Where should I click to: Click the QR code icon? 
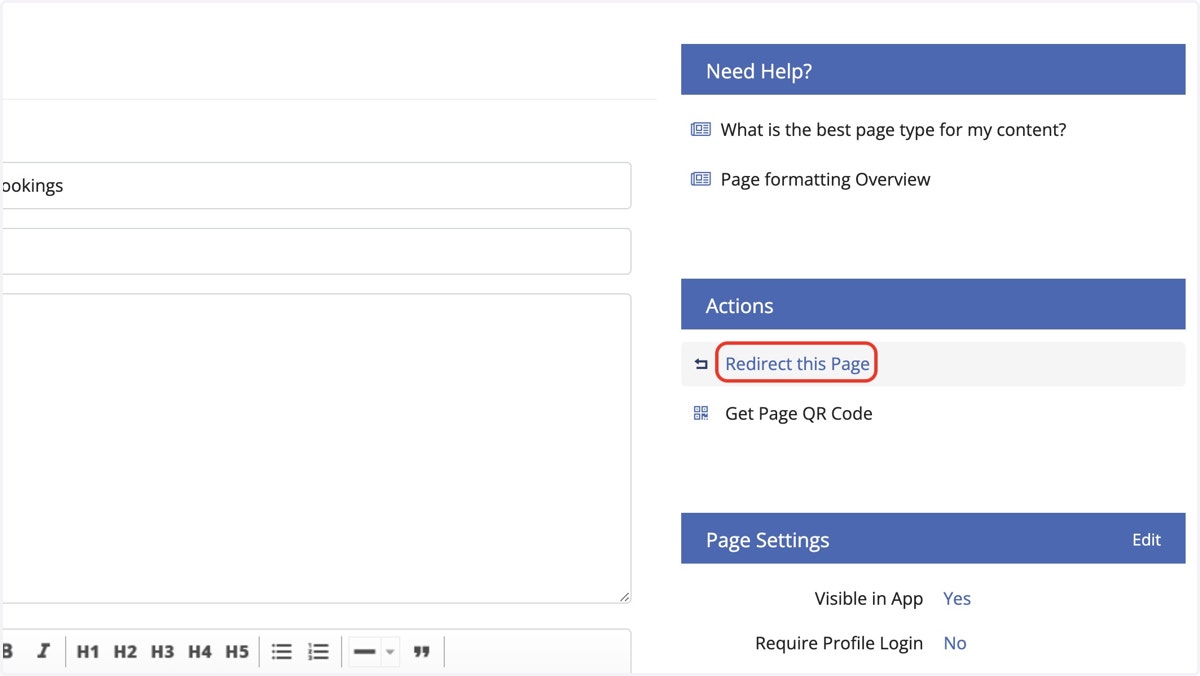tap(701, 413)
